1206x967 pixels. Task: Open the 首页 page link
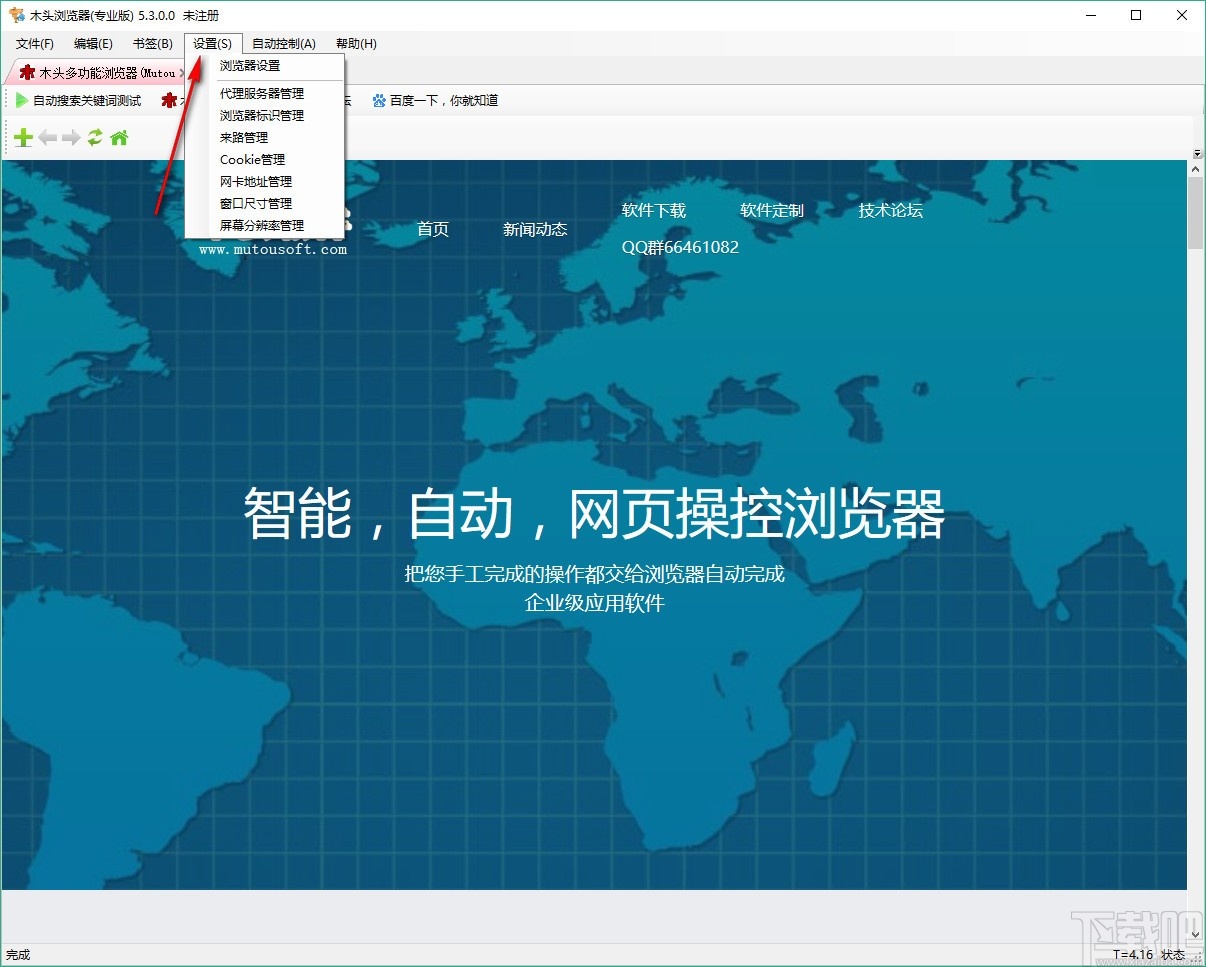click(x=433, y=229)
